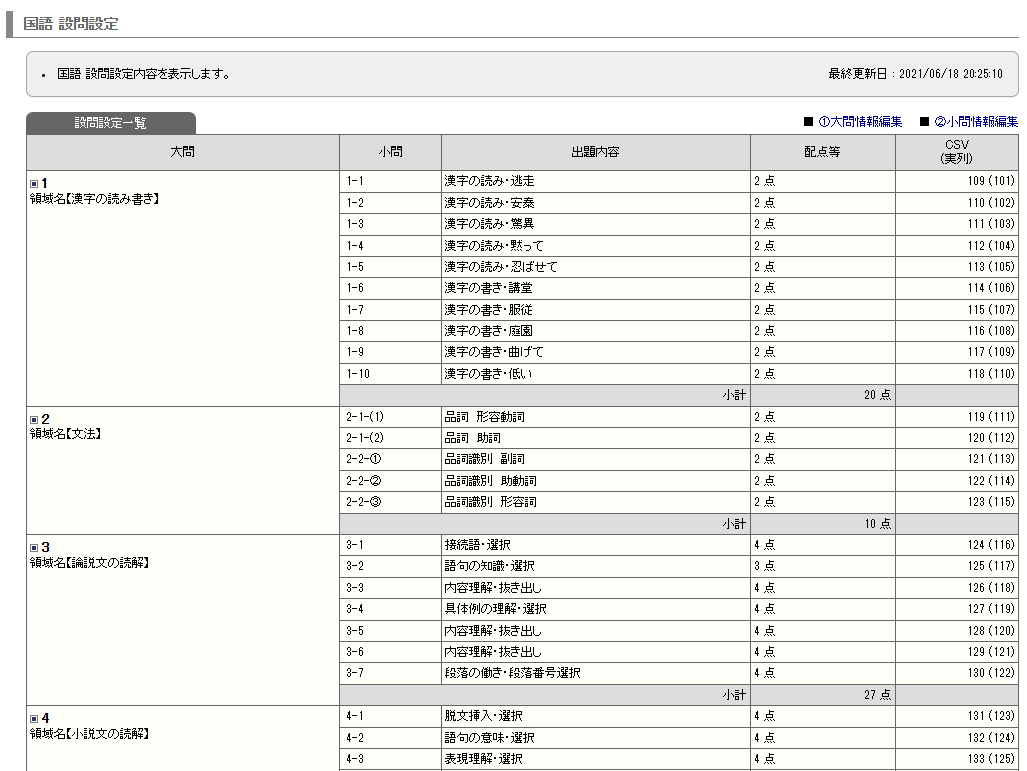This screenshot has width=1027, height=771.
Task: Click subtotal value 20 点
Action: tap(877, 395)
